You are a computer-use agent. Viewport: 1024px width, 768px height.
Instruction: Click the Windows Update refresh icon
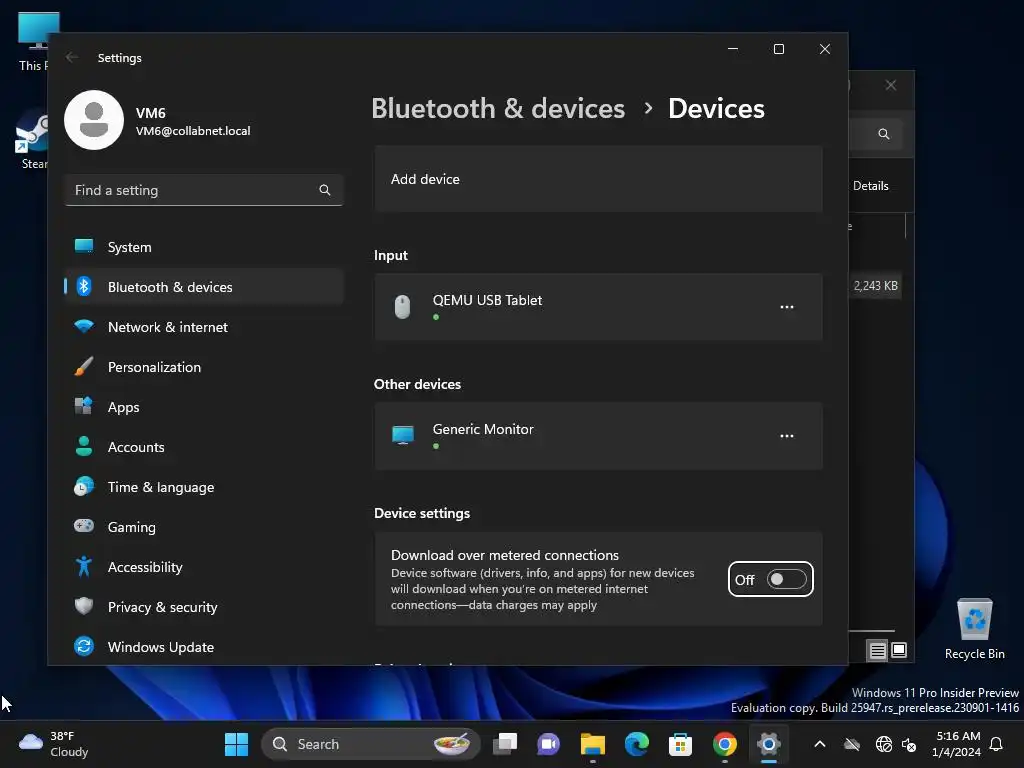pyautogui.click(x=84, y=646)
